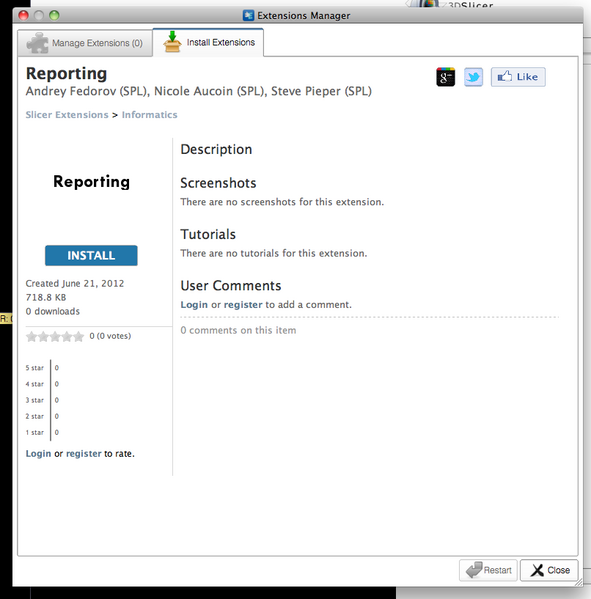Click the '0 downloads' text
The image size is (591, 599).
(53, 311)
